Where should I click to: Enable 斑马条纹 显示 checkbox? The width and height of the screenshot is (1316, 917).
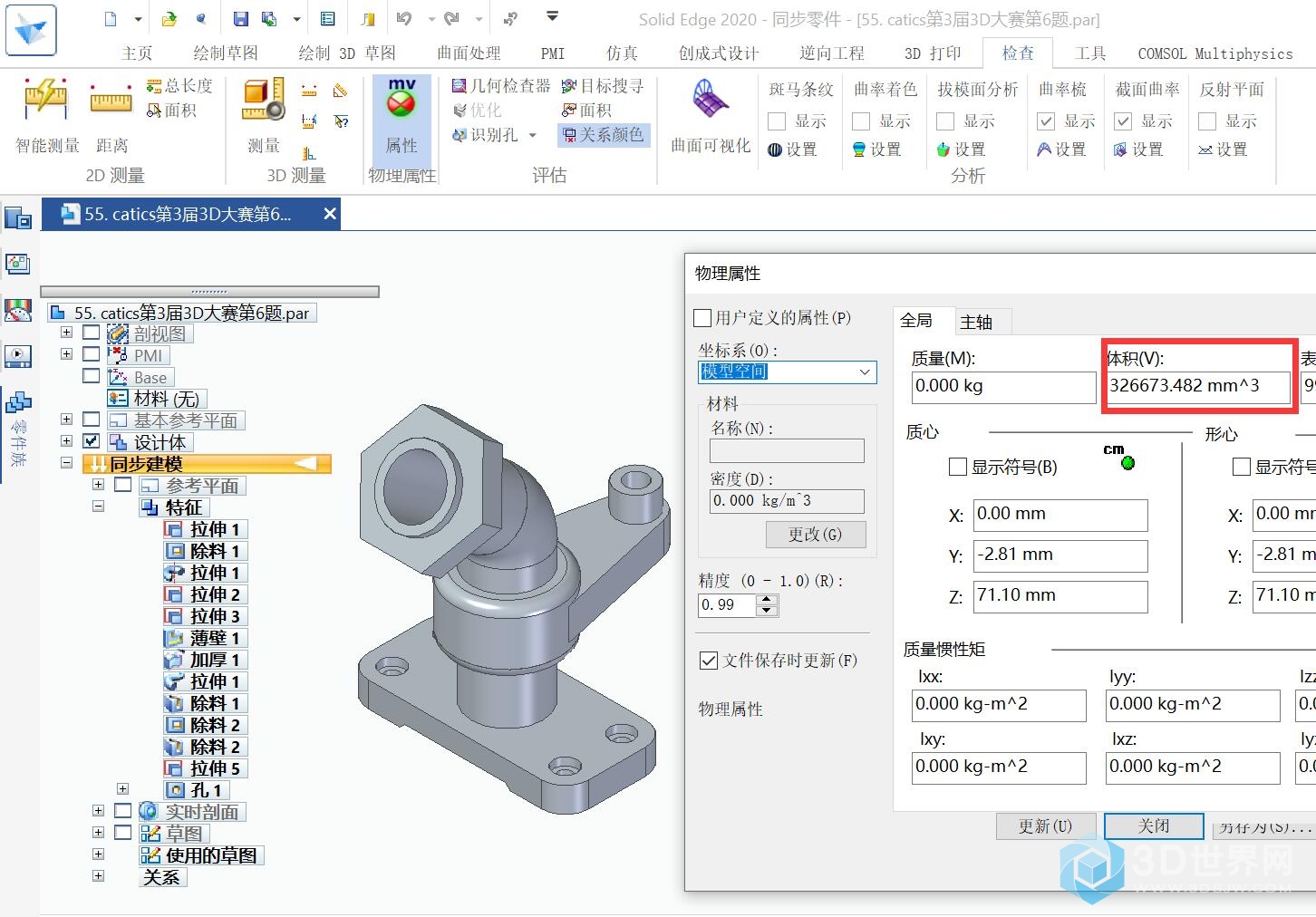click(777, 121)
